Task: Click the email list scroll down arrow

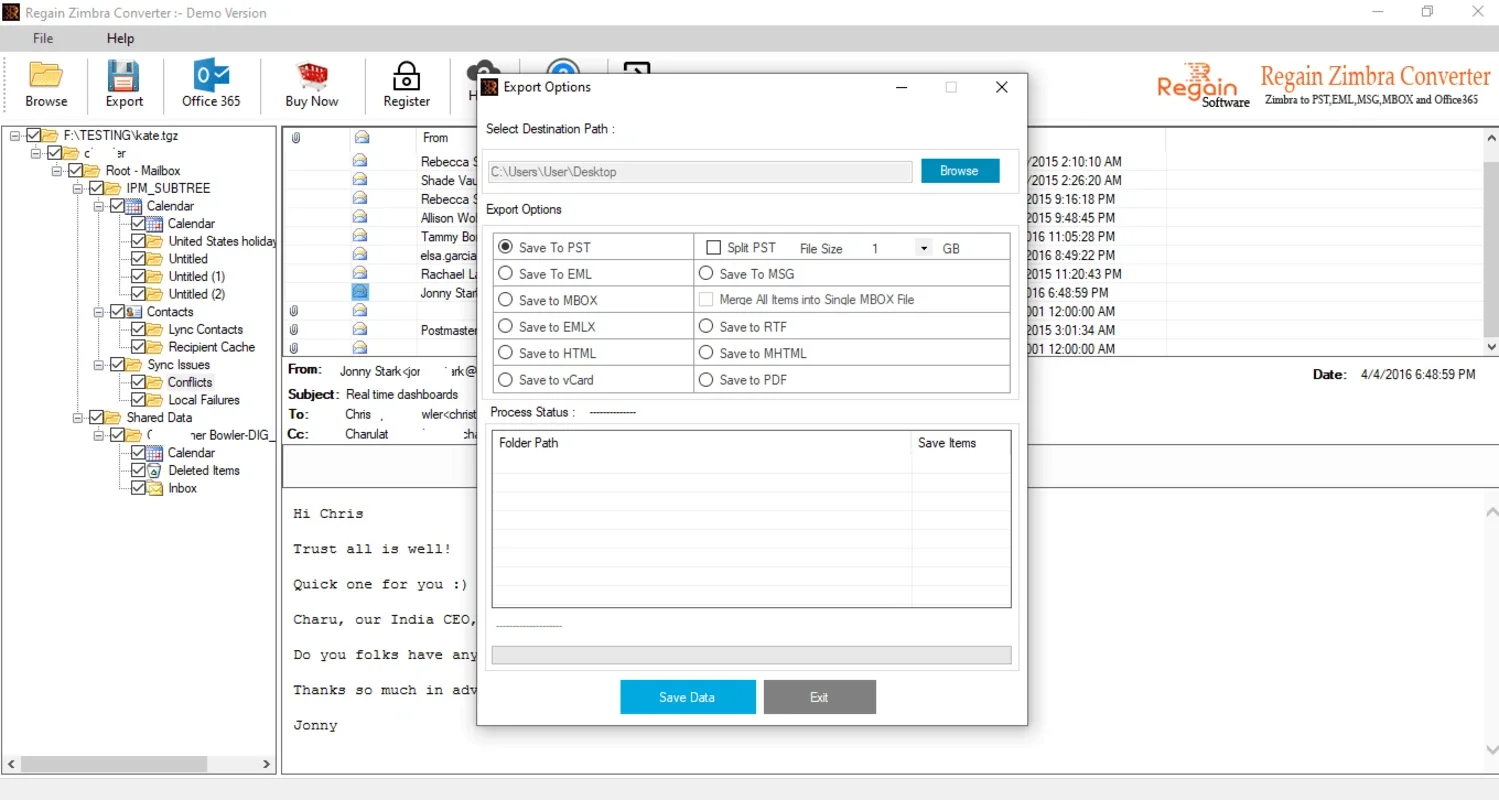Action: (x=1491, y=347)
